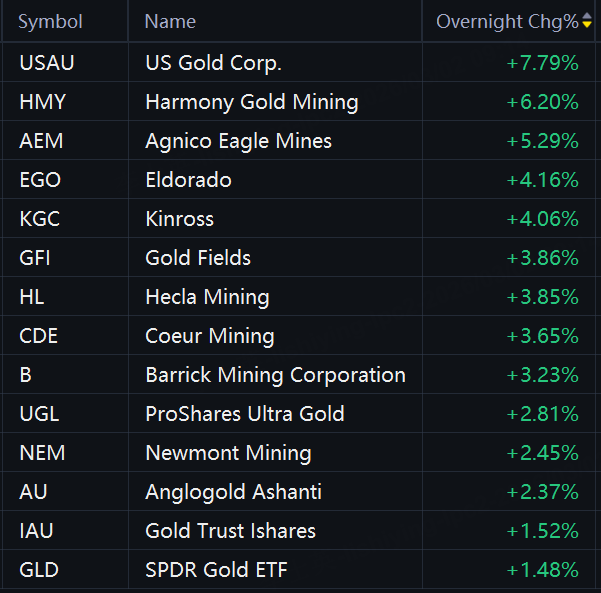Select ProShares Ultra Gold
This screenshot has height=593, width=601.
(244, 414)
